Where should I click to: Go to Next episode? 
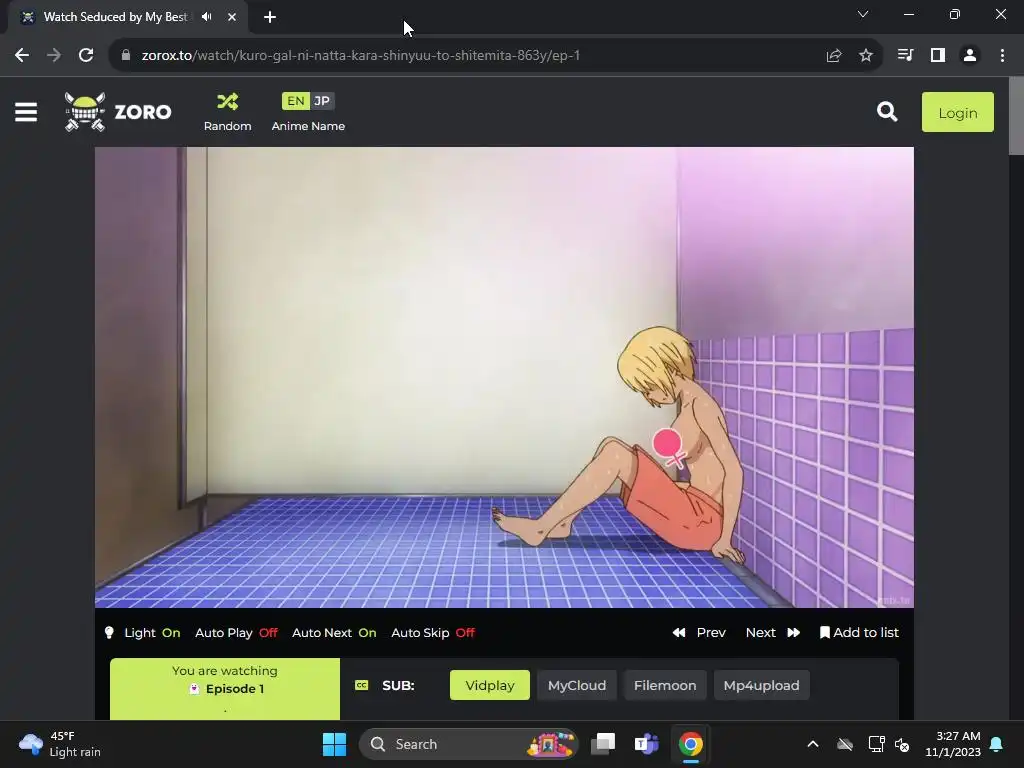pyautogui.click(x=773, y=633)
